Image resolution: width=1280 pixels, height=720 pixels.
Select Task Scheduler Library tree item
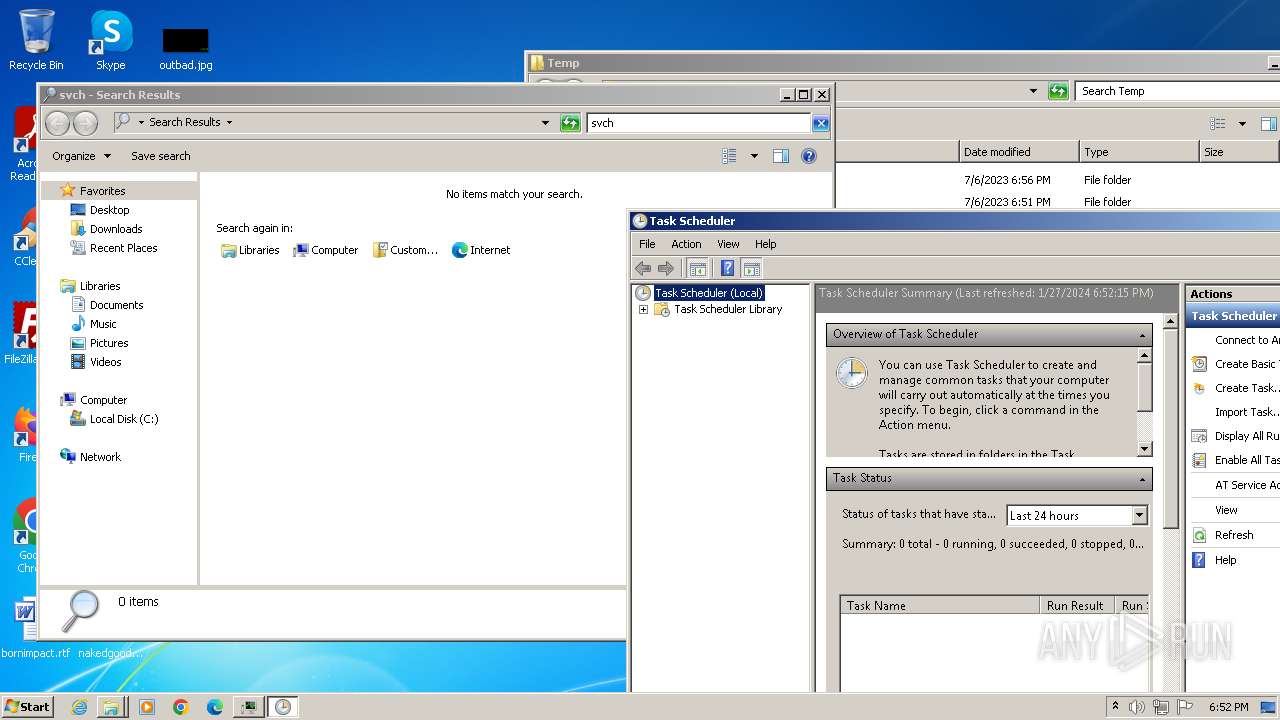click(x=728, y=310)
